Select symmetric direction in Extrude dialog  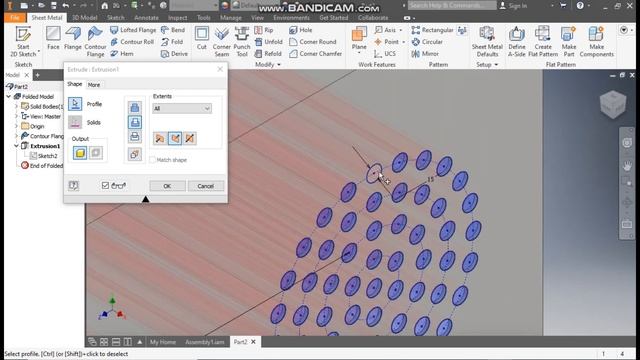(189, 138)
